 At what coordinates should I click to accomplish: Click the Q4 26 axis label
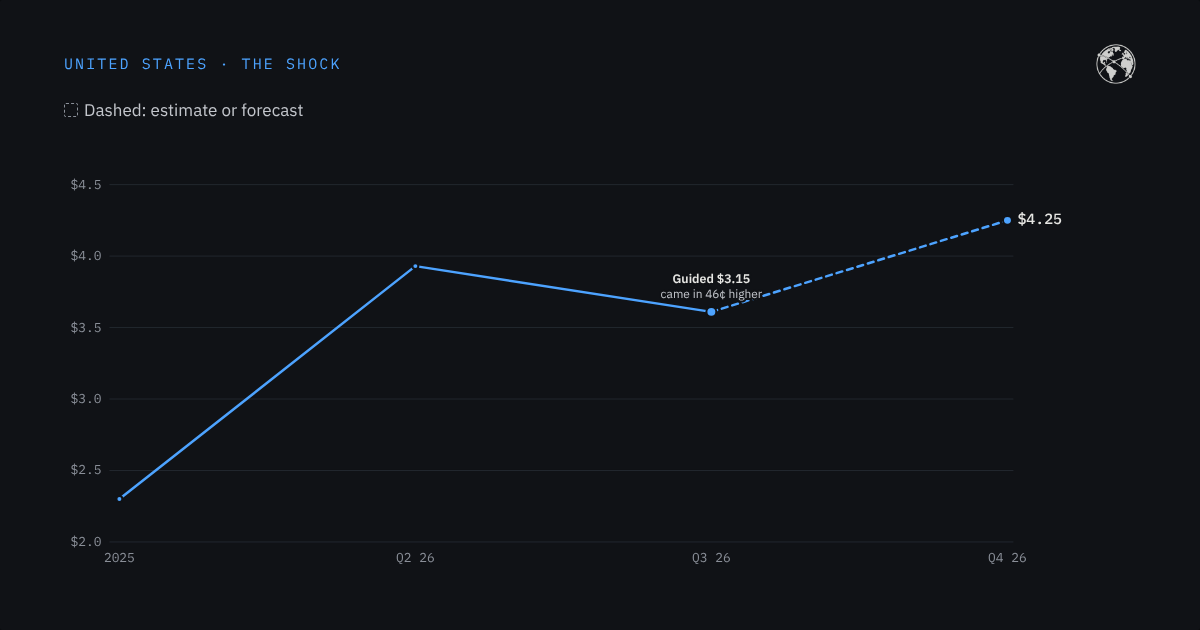click(x=1007, y=558)
